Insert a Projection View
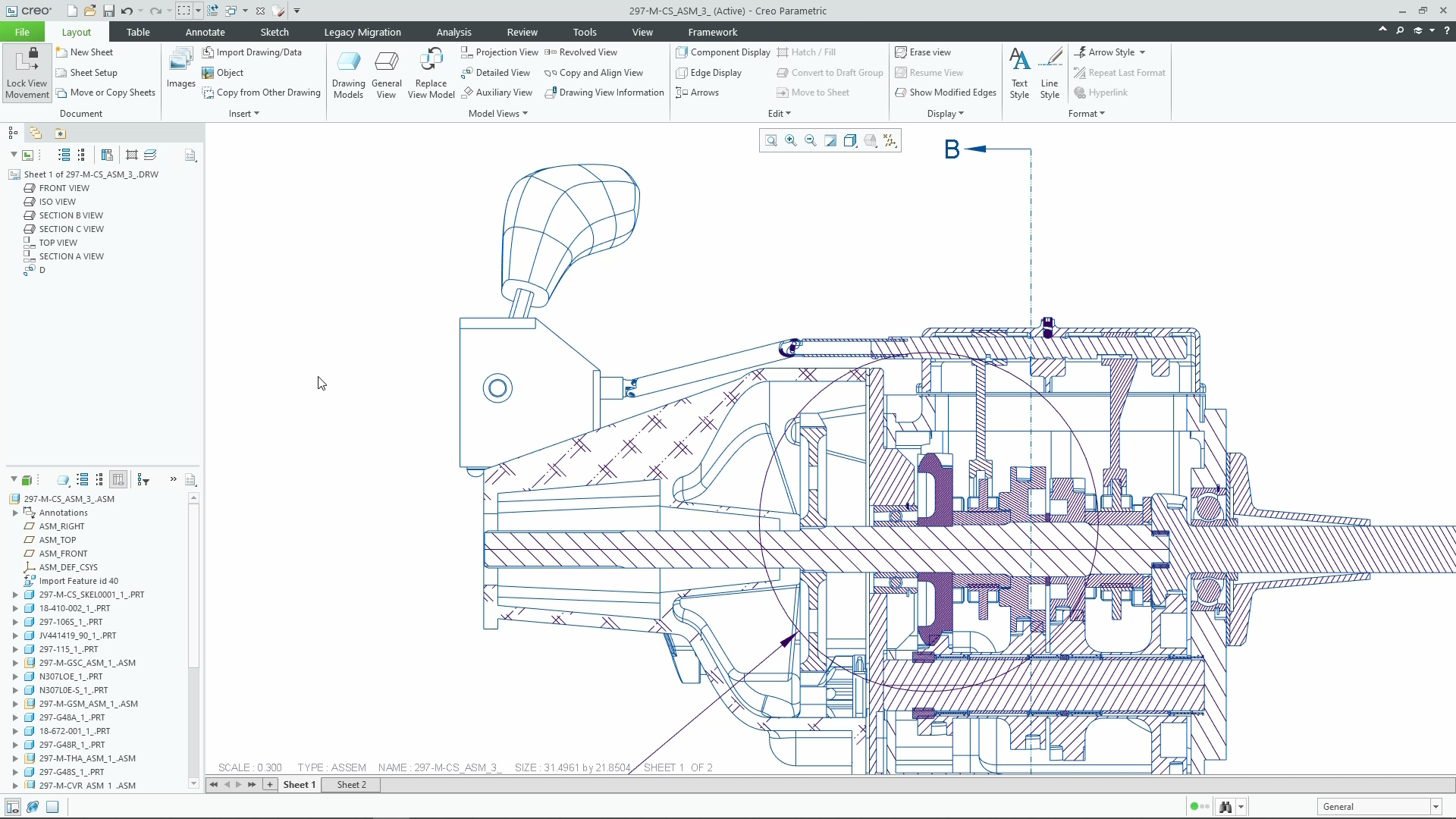1456x819 pixels. click(x=500, y=52)
